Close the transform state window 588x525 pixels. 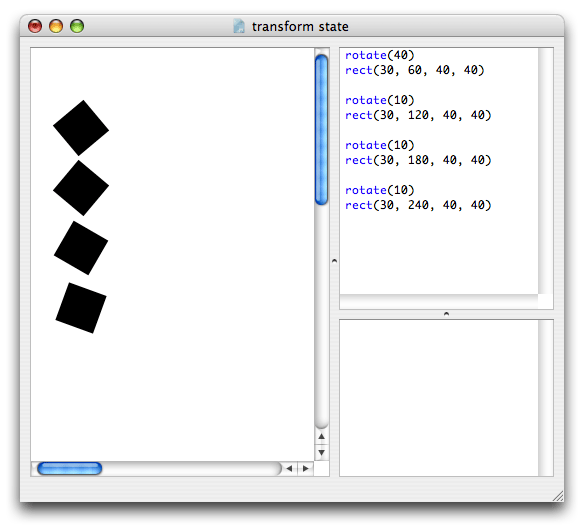(x=35, y=26)
